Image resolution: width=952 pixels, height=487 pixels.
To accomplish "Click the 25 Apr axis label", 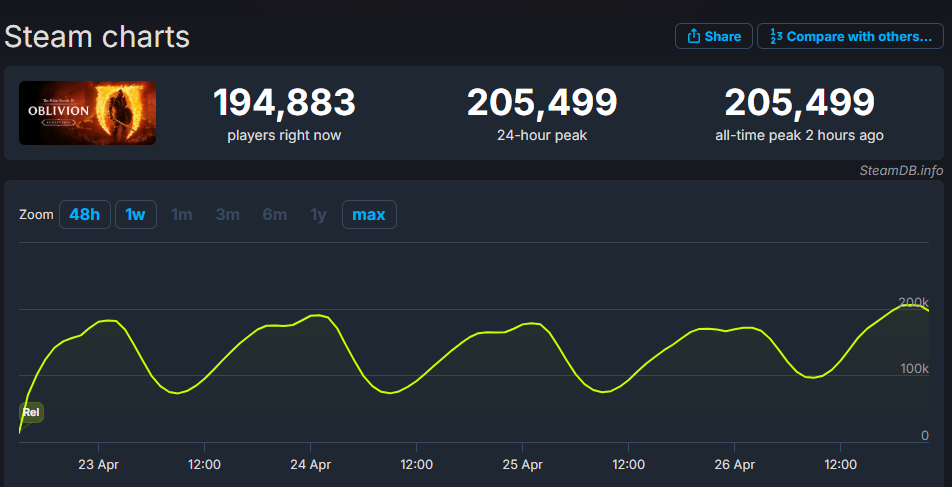I will click(x=522, y=465).
